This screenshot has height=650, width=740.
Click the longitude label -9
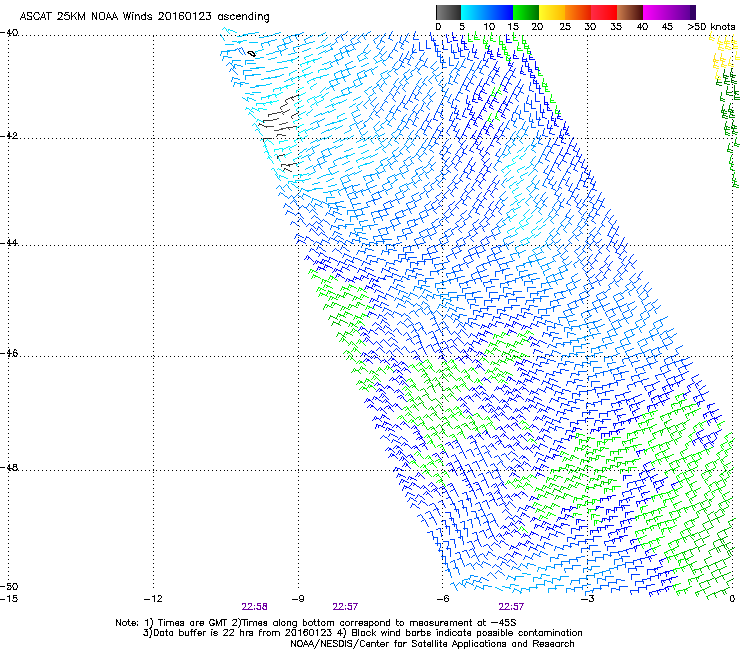[298, 599]
